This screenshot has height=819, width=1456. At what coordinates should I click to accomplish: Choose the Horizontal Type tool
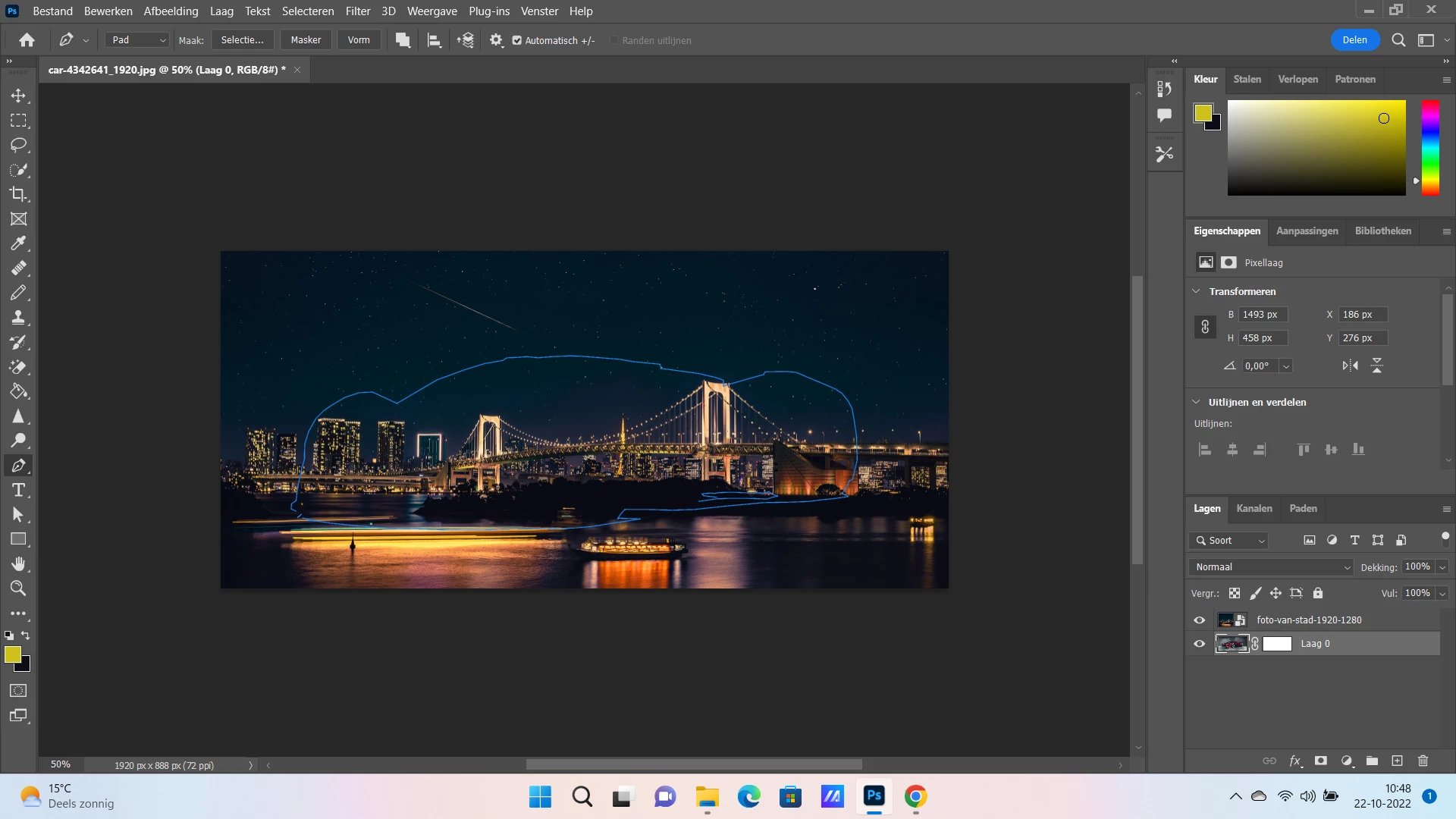(18, 490)
